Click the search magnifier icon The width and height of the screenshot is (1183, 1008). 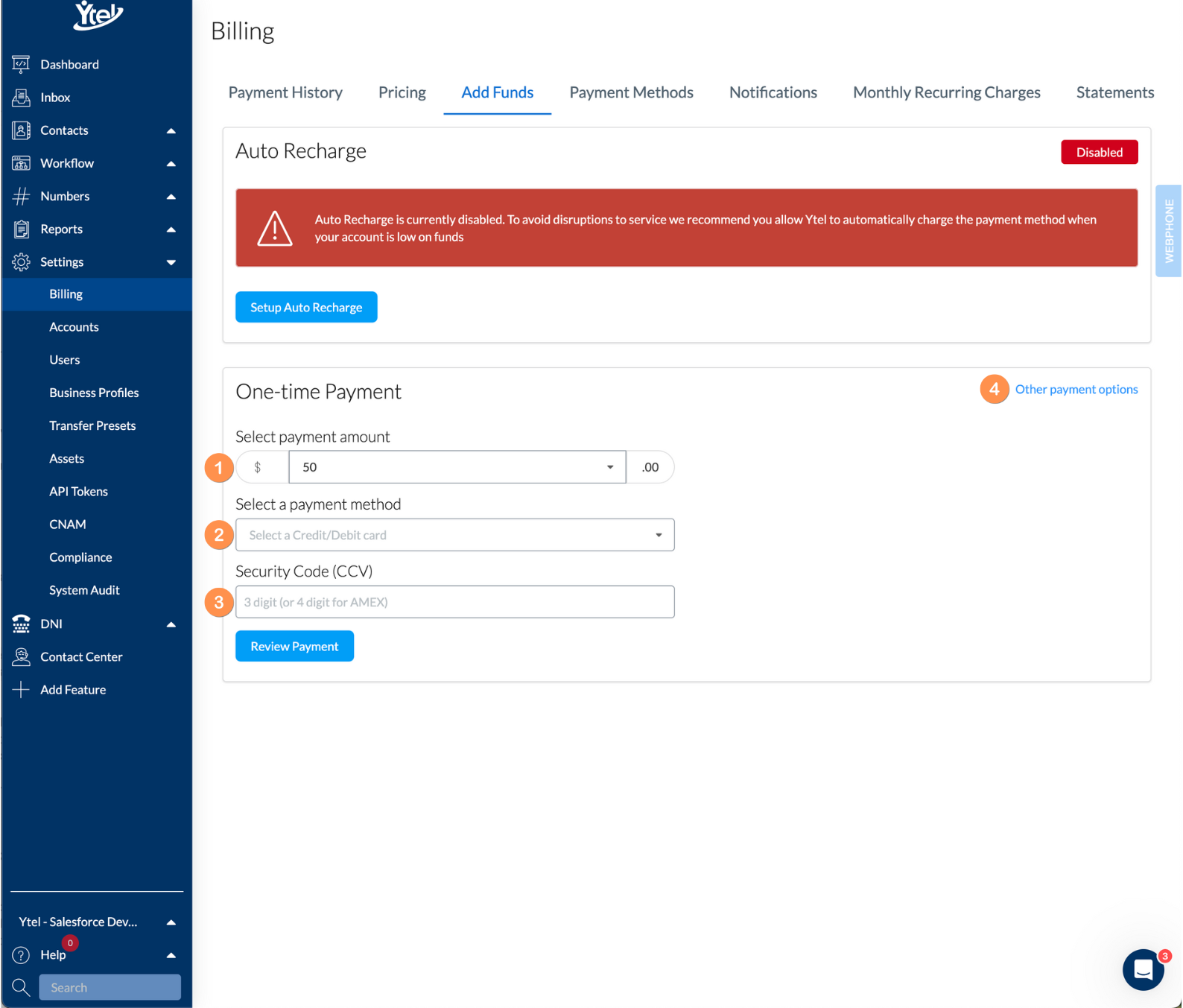[21, 987]
